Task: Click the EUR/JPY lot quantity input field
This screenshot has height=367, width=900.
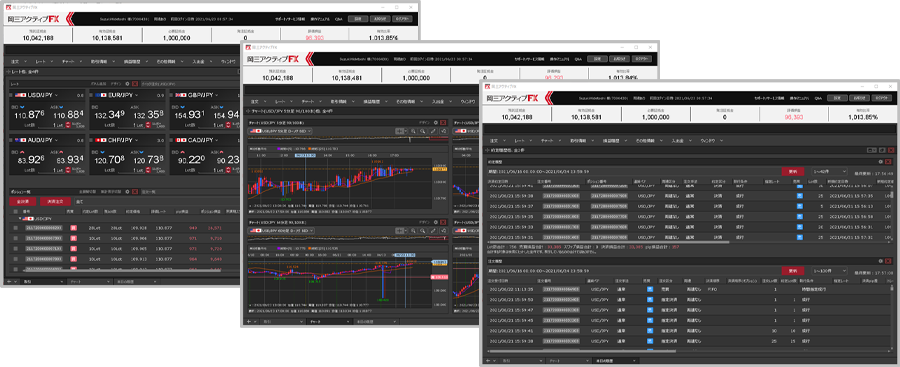Action: 136,125
